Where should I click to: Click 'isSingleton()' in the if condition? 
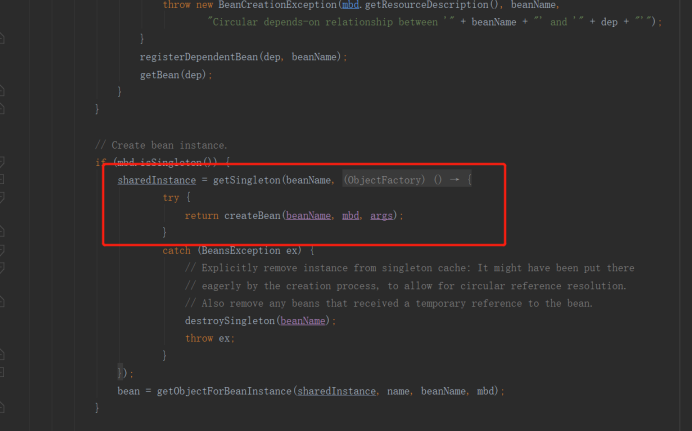coord(178,162)
